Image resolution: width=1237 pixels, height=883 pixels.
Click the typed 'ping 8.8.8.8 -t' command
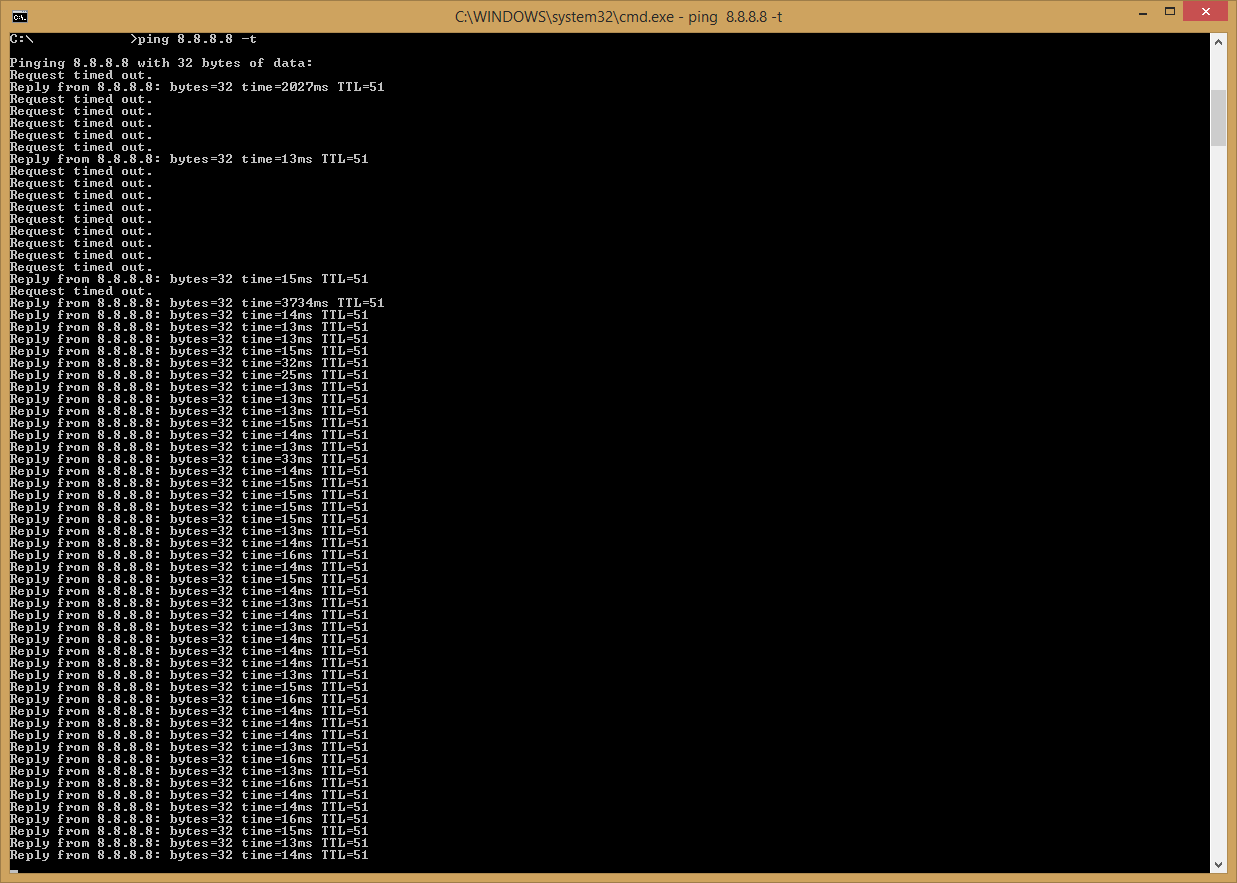[197, 39]
